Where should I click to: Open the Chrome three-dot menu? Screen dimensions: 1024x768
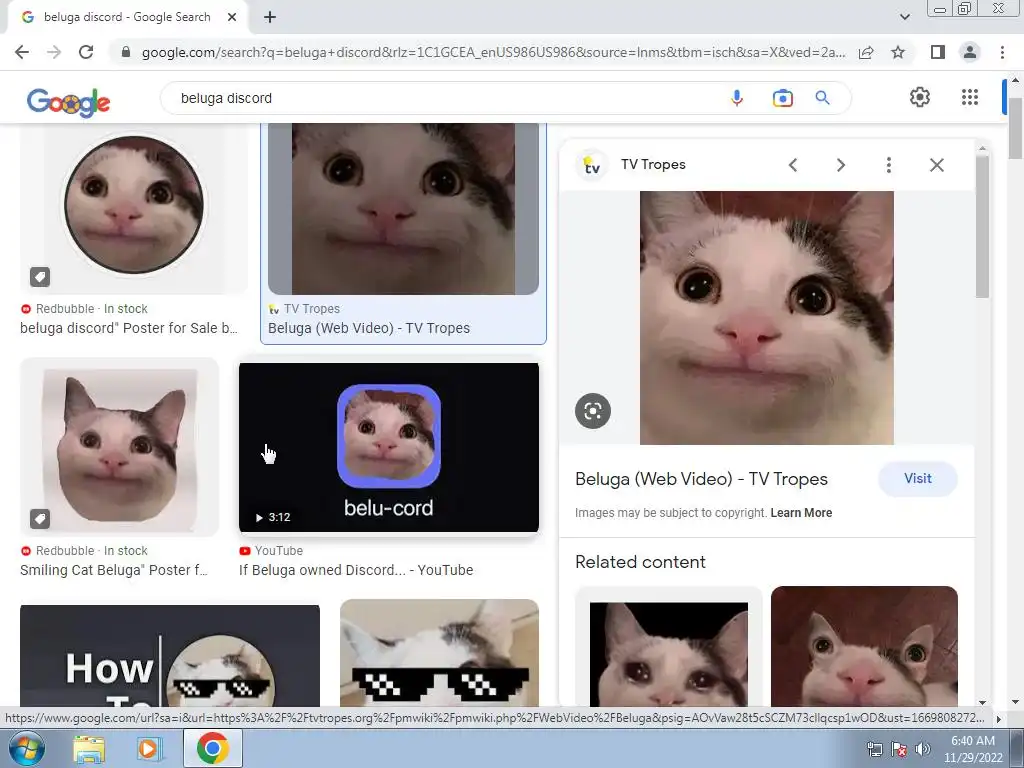pyautogui.click(x=1002, y=52)
